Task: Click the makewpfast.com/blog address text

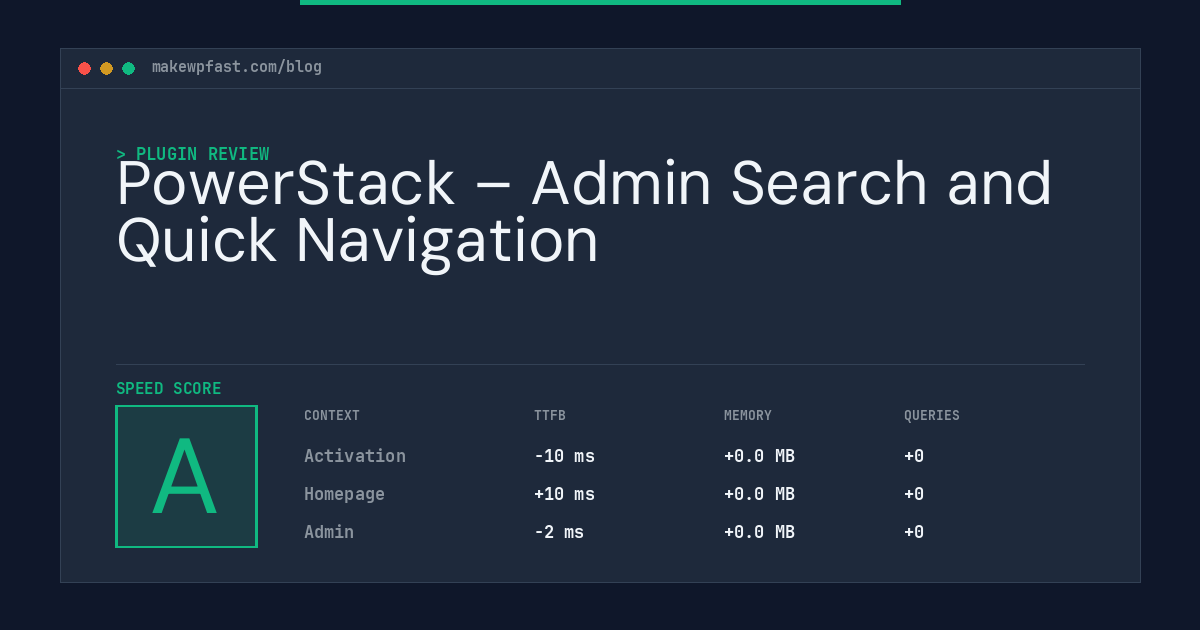Action: point(237,67)
